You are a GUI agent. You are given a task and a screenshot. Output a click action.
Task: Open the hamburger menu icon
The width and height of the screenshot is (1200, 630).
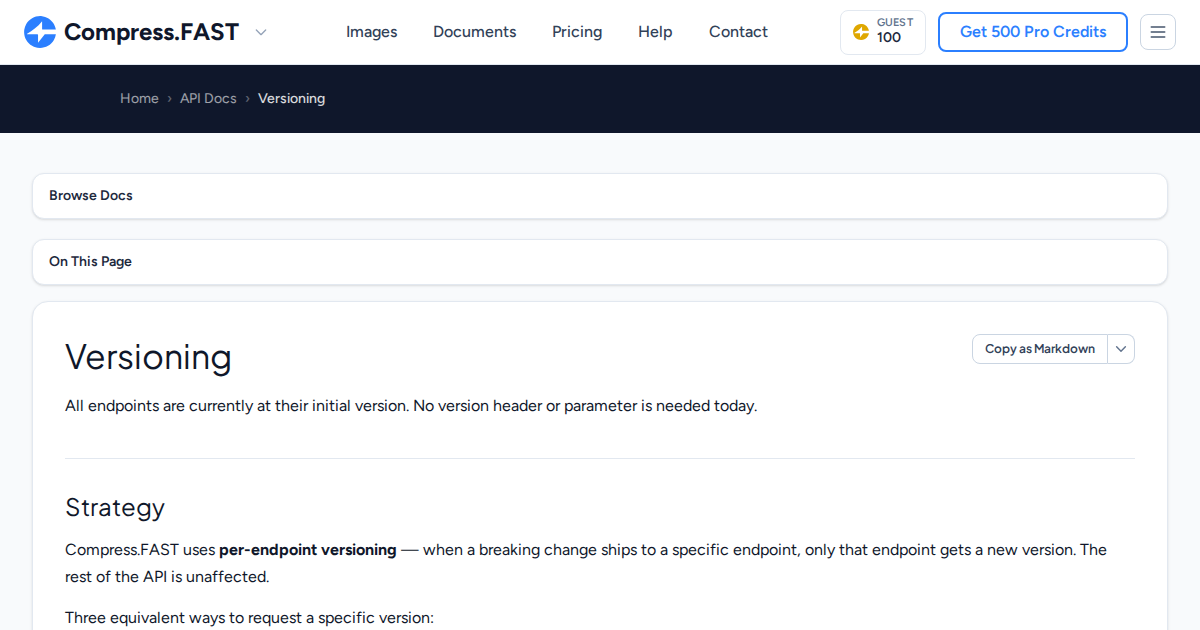[1158, 32]
